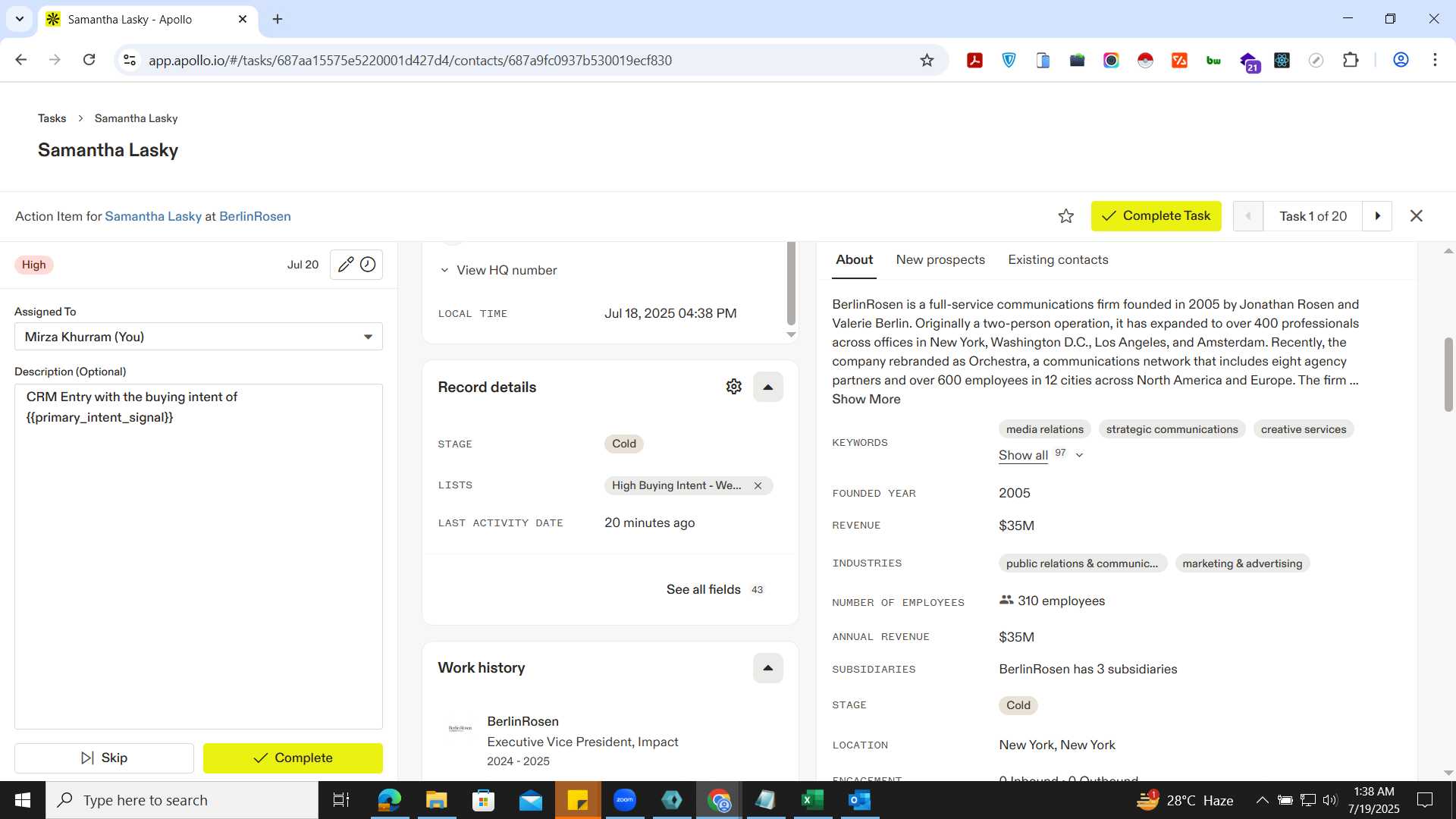Open the browser Extensions puzzle menu
The width and height of the screenshot is (1456, 819).
pyautogui.click(x=1350, y=61)
